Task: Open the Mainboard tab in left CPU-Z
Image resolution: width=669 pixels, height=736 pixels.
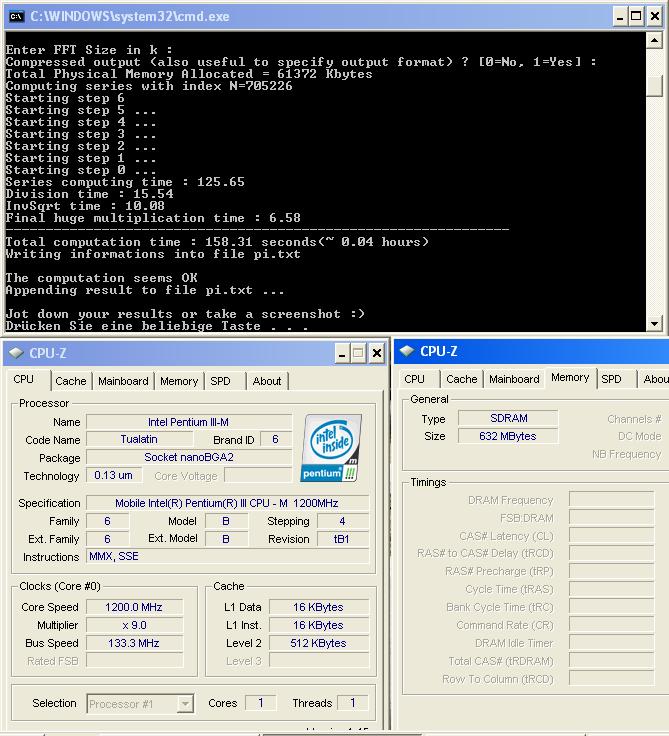Action: (123, 381)
